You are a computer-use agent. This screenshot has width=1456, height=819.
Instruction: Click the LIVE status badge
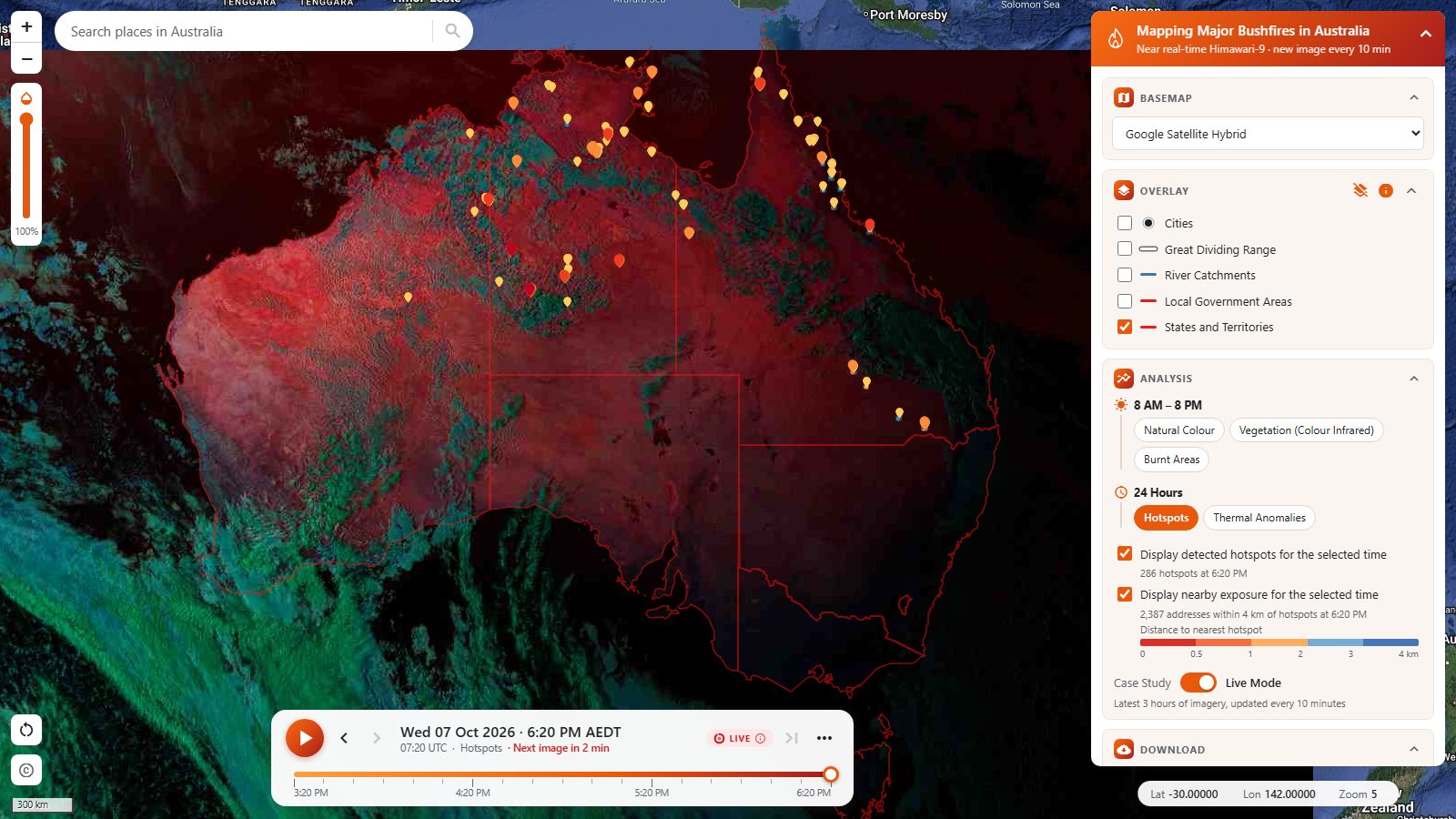tap(739, 738)
